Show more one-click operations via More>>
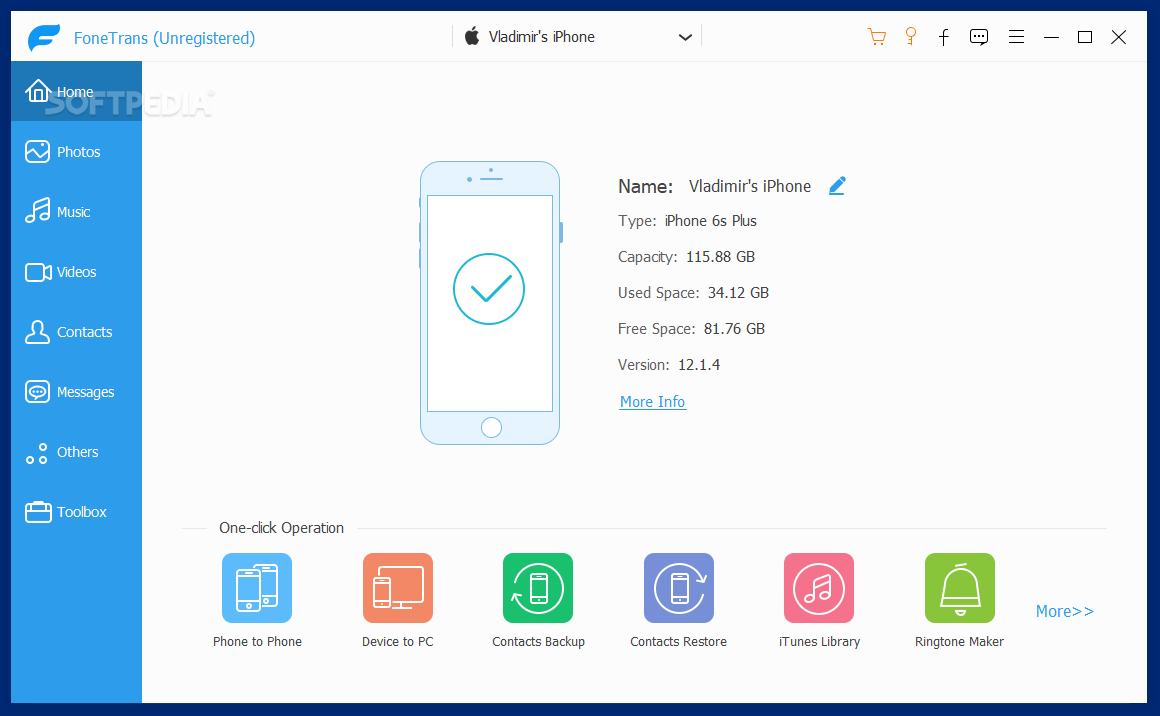 1065,611
